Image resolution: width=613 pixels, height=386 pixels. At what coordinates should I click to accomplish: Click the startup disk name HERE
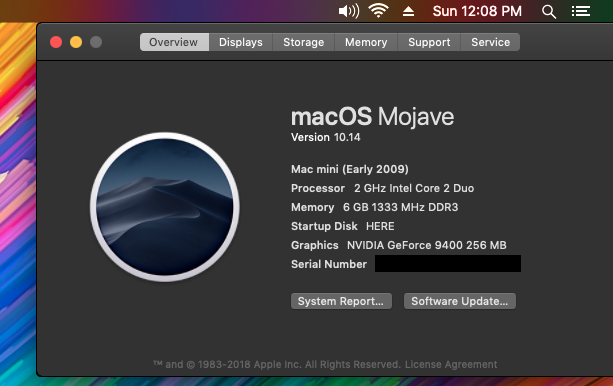point(380,226)
